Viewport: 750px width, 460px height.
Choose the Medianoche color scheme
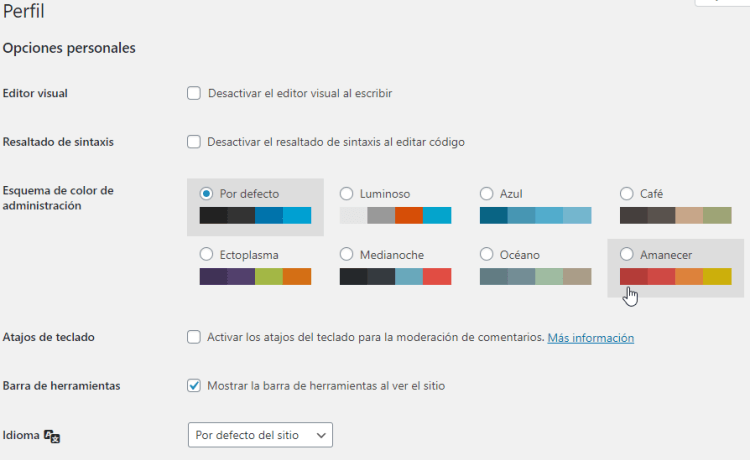[x=347, y=255]
